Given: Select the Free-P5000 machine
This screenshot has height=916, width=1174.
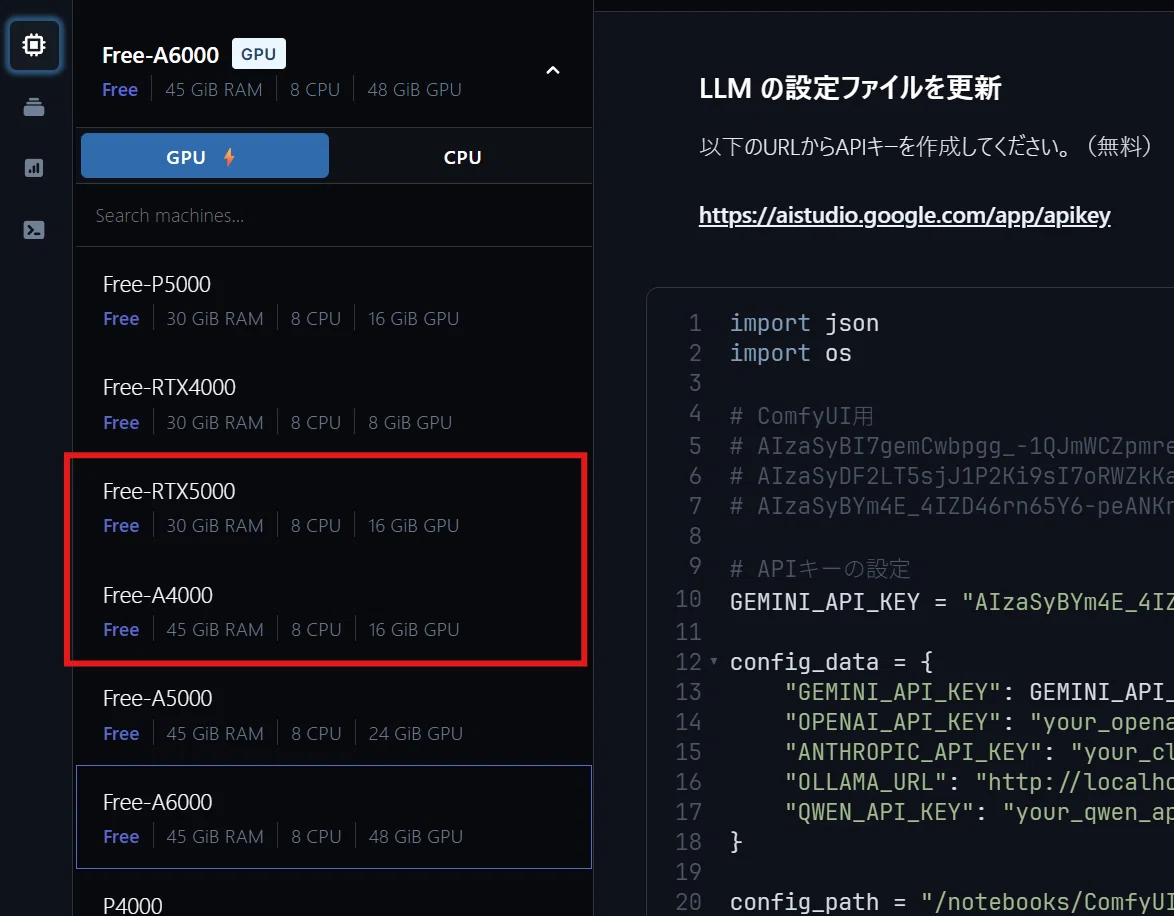Looking at the screenshot, I should tap(333, 300).
